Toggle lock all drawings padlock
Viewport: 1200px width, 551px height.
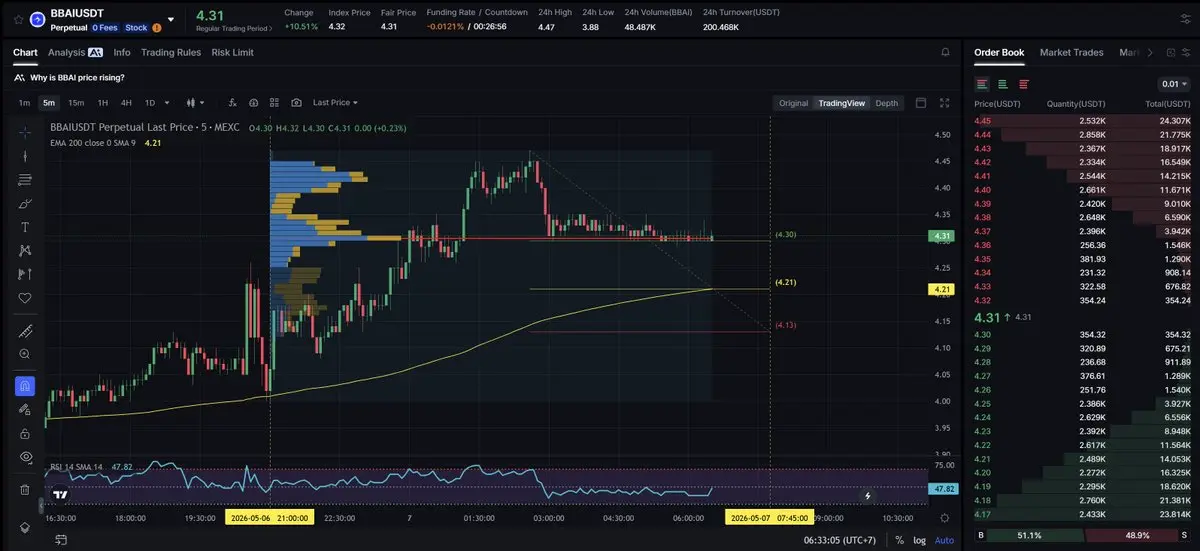coord(25,433)
